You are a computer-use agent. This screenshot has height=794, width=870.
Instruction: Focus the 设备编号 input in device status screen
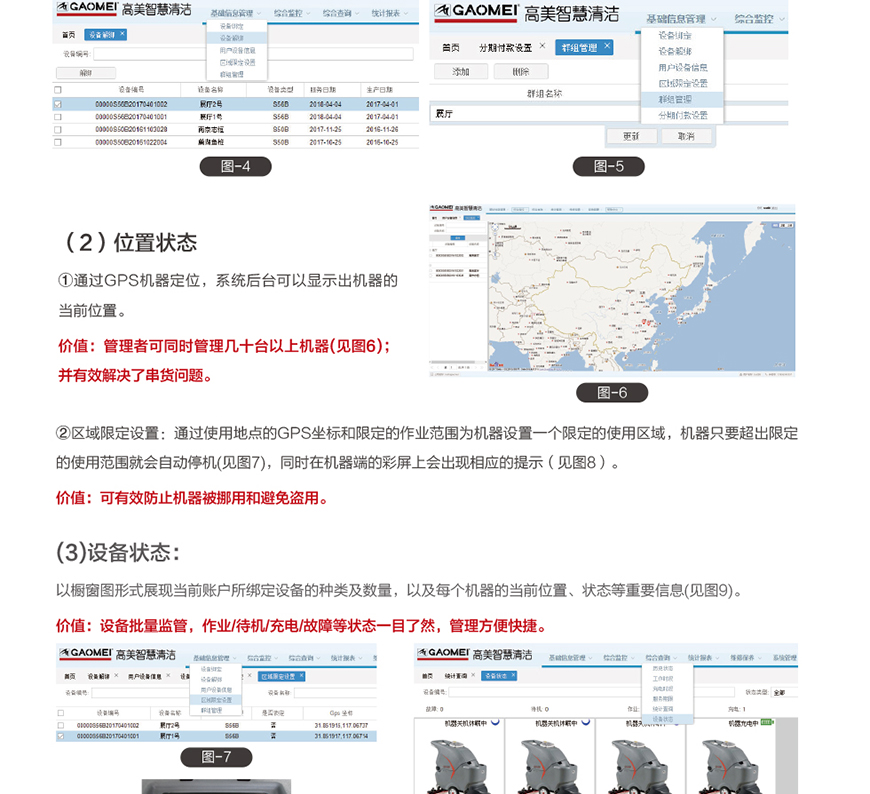[x=591, y=692]
